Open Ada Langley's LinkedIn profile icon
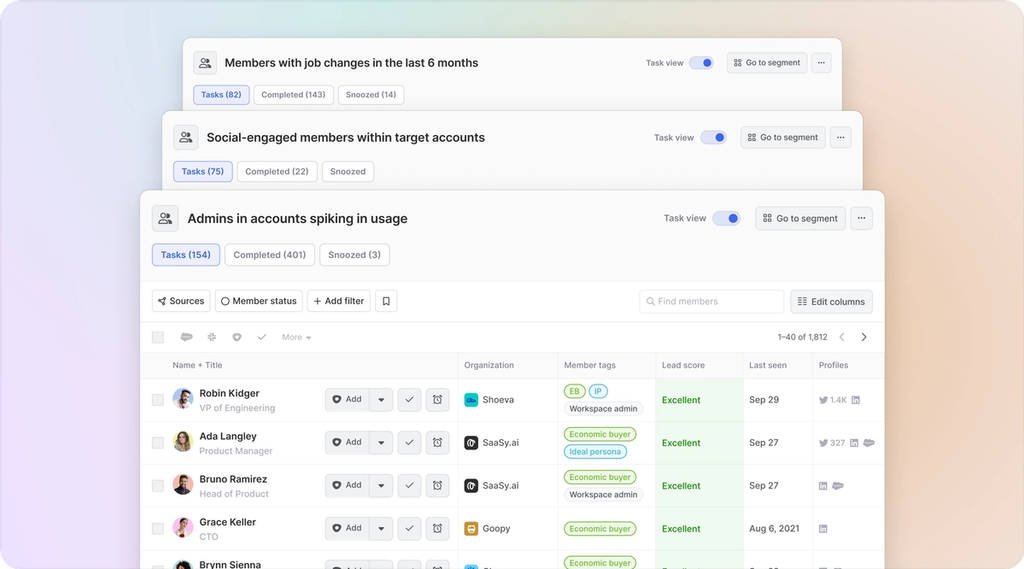This screenshot has height=569, width=1024. (854, 443)
